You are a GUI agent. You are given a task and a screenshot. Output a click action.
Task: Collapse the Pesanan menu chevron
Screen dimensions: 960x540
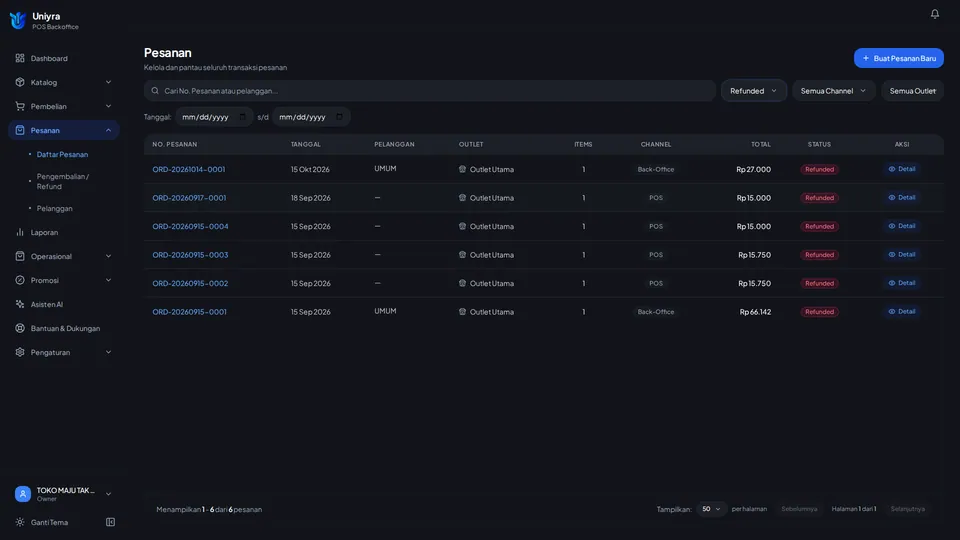tap(108, 130)
